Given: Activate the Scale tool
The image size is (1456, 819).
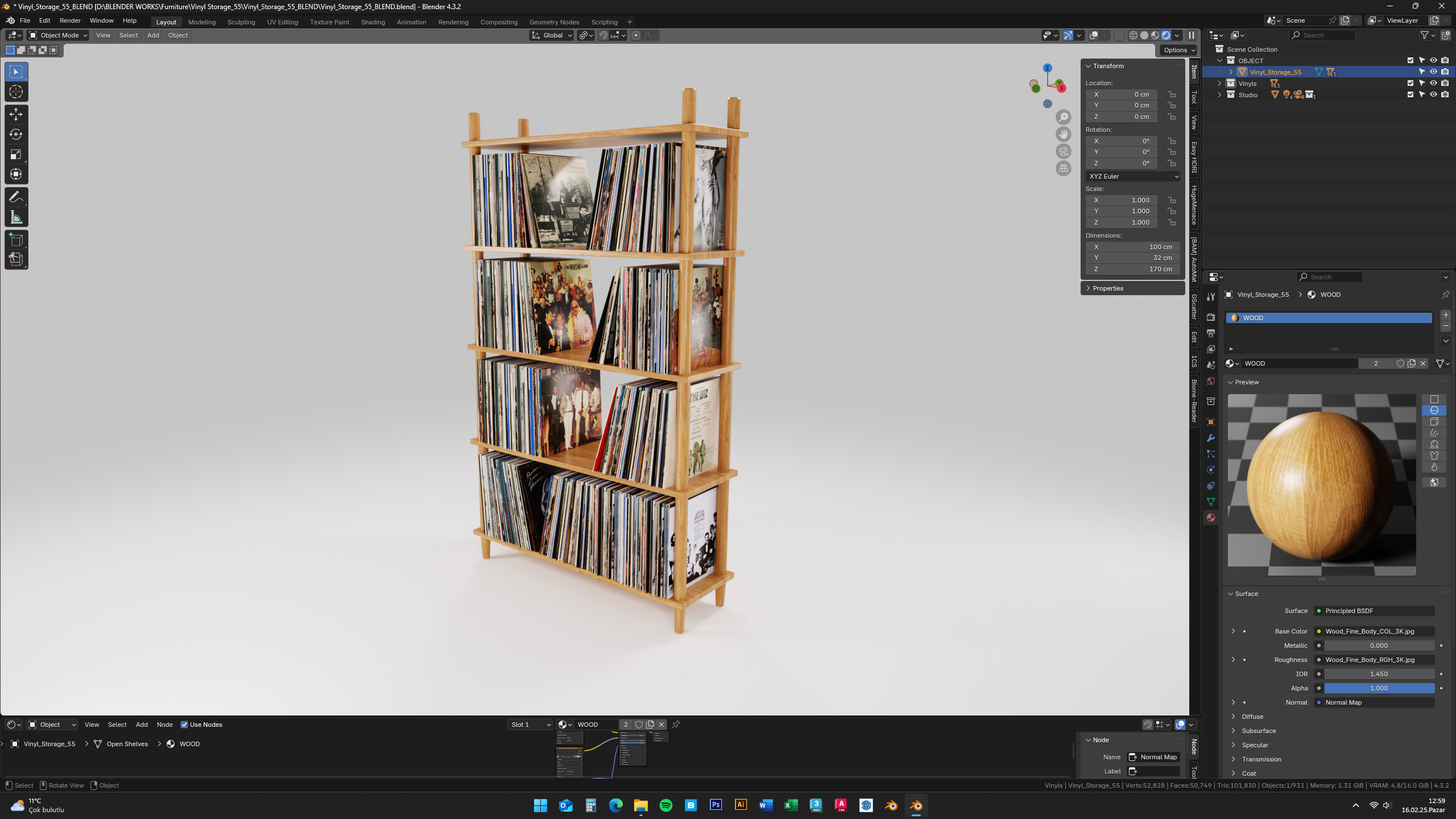Looking at the screenshot, I should (x=16, y=154).
